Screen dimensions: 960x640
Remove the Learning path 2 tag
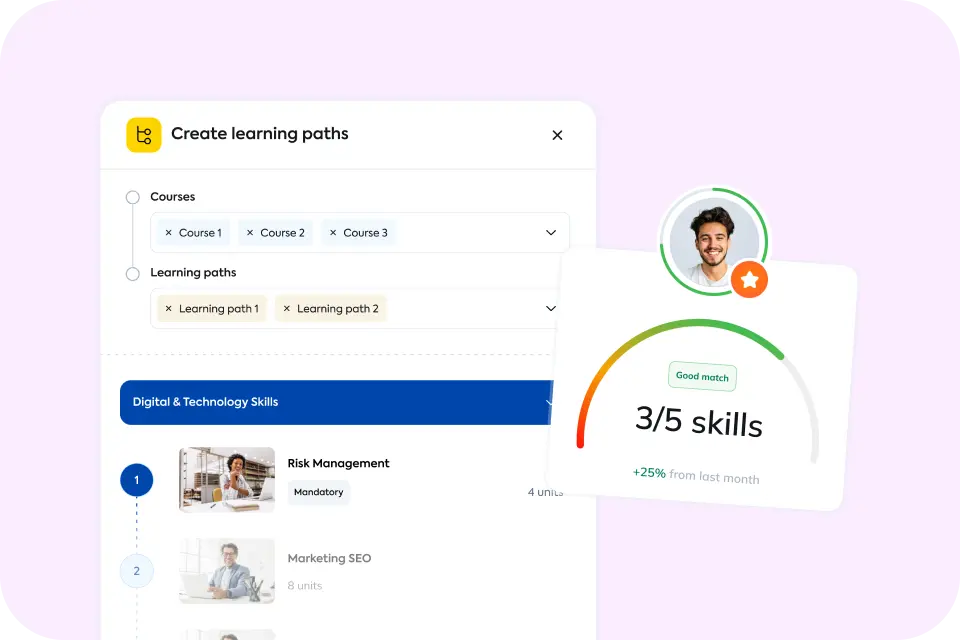(x=286, y=309)
